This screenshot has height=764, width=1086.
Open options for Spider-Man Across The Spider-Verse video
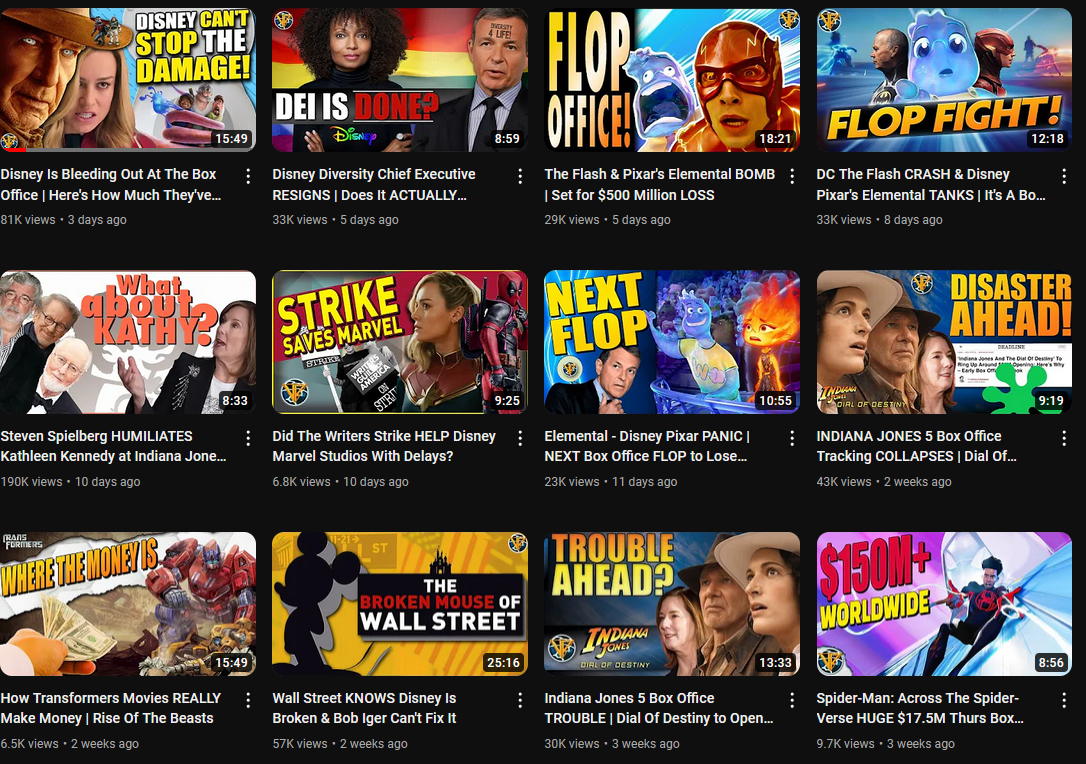pos(1064,700)
